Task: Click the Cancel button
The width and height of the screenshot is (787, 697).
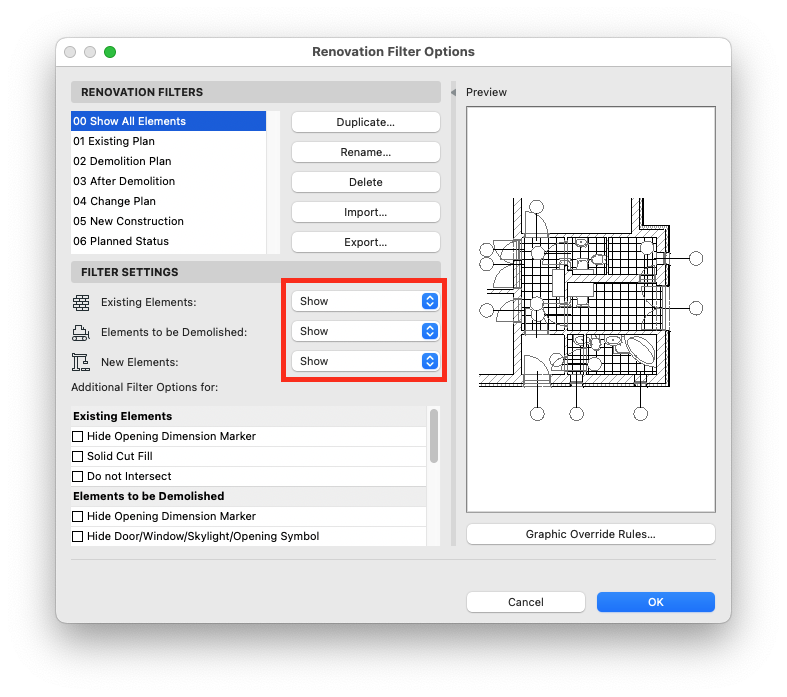Action: (x=526, y=602)
